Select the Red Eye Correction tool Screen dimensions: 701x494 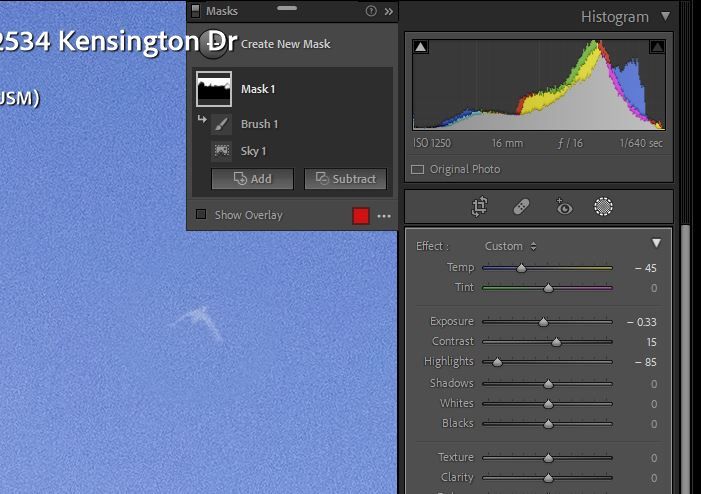[x=563, y=207]
